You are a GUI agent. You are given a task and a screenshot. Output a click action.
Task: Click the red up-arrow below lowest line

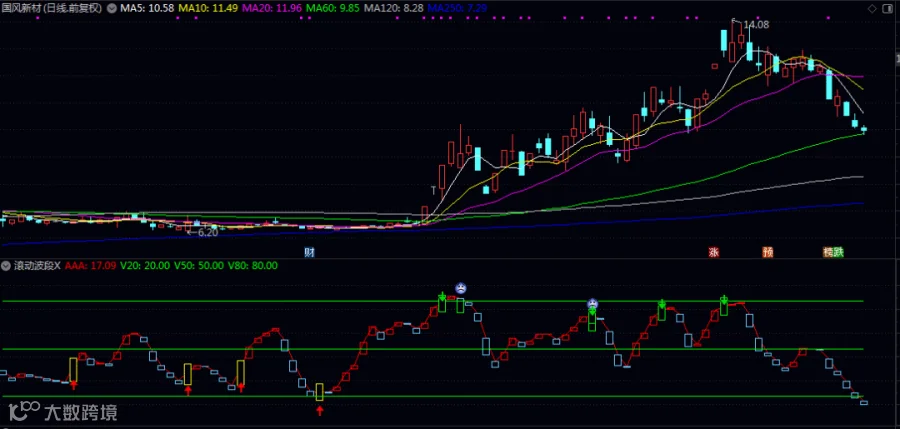click(320, 410)
